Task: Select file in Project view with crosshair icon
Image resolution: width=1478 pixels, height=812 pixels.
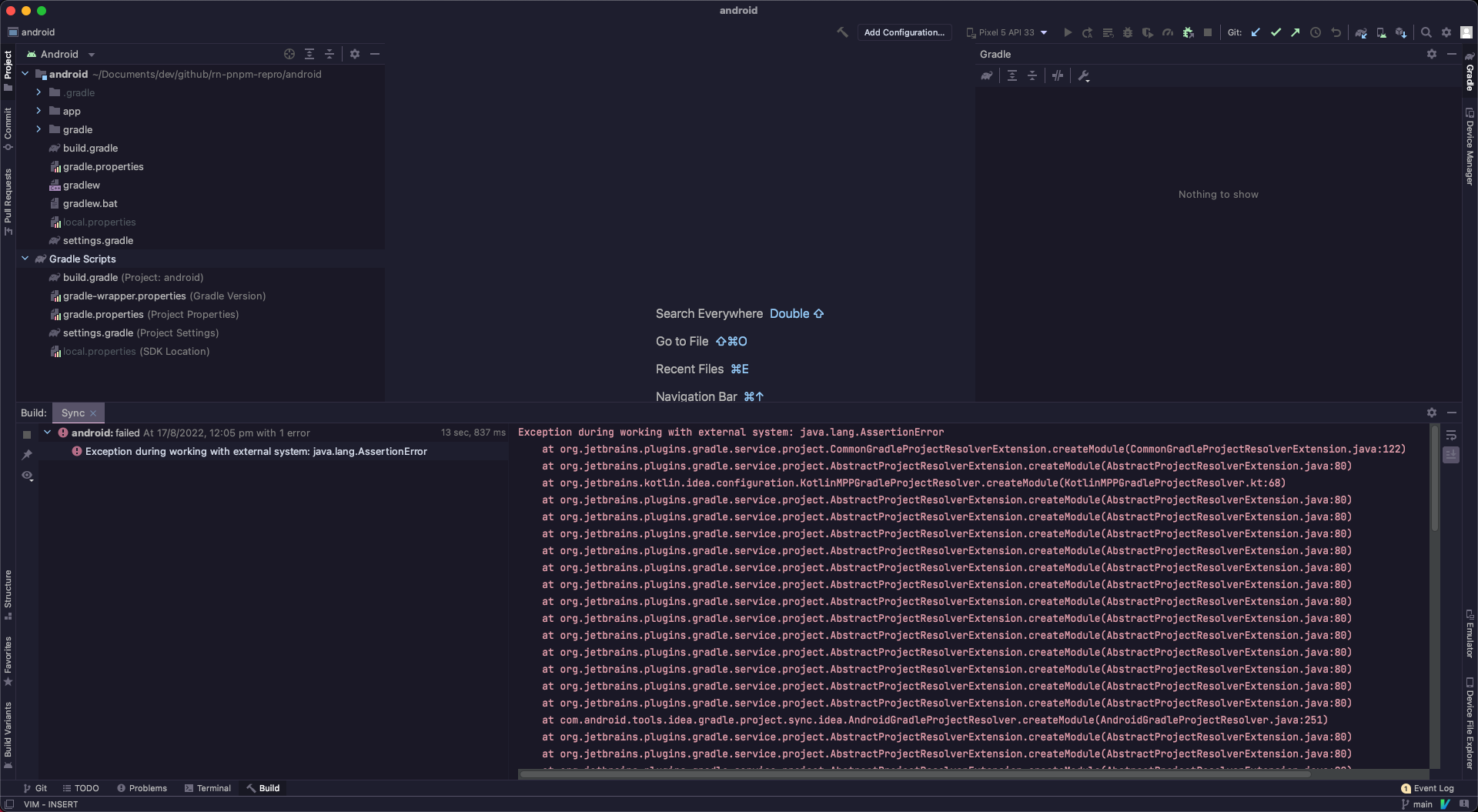Action: click(x=289, y=54)
